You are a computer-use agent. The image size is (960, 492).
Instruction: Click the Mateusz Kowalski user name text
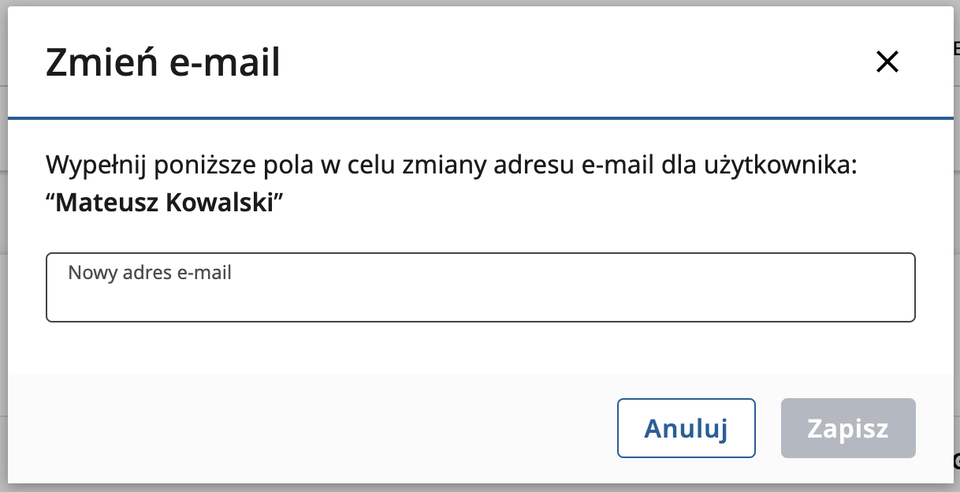tap(165, 202)
